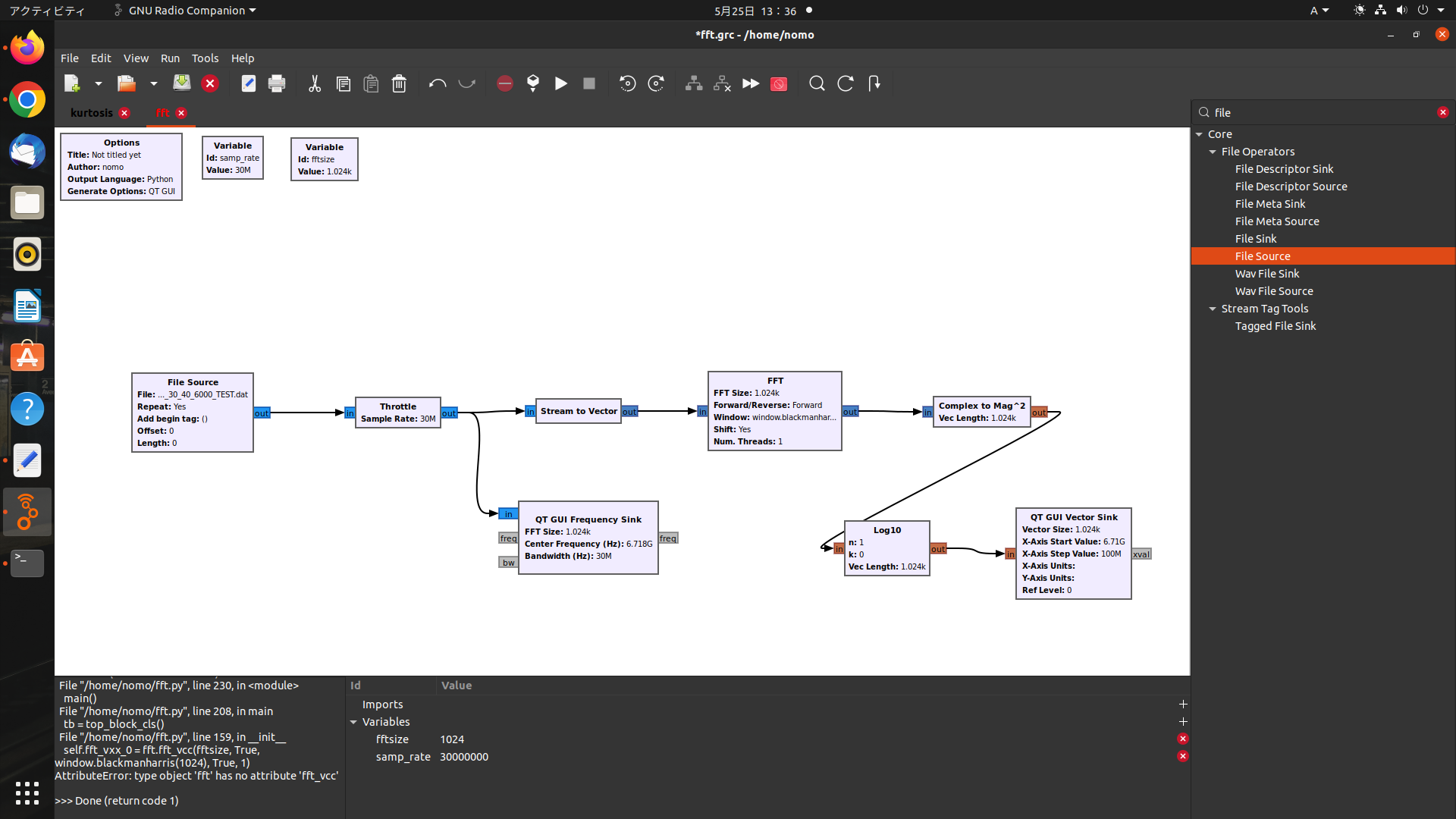
Task: Click the Cut scissors icon
Action: 315,83
